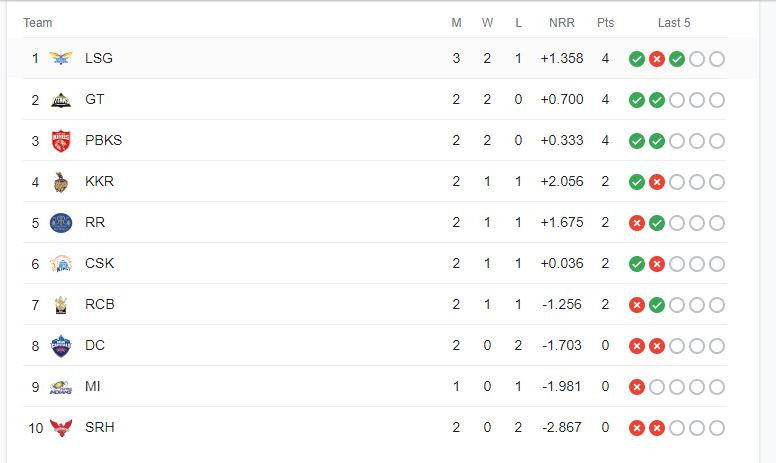Click the red PBKS shield logo
This screenshot has height=463, width=776.
pyautogui.click(x=61, y=140)
